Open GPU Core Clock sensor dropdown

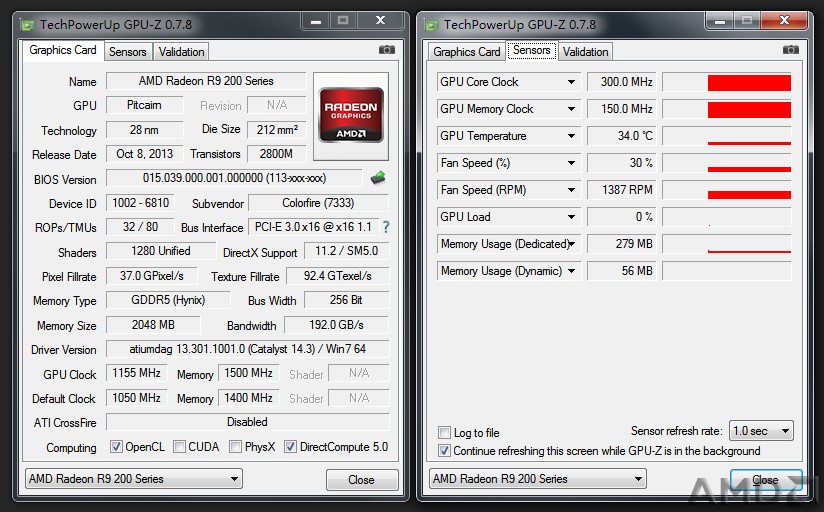click(x=571, y=82)
